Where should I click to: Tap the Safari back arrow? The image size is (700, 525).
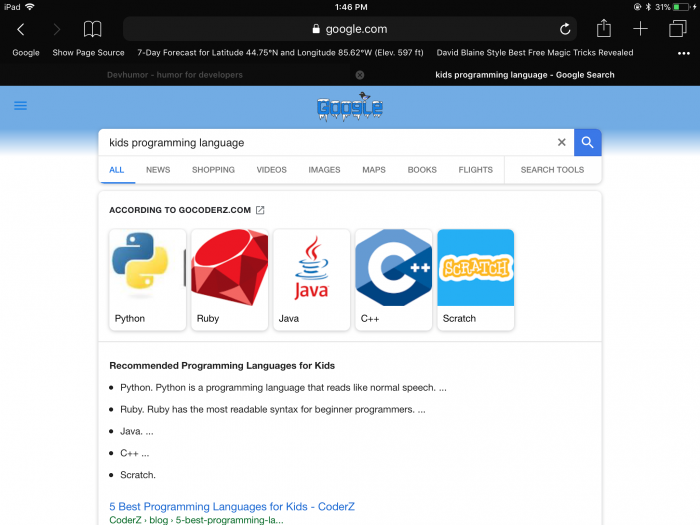(21, 29)
